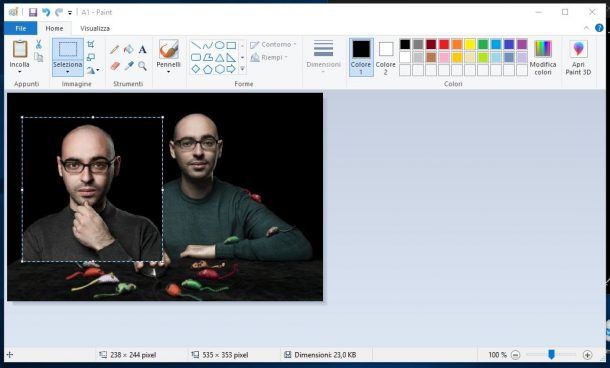Open the Seleziona dropdown arrow
Screen dimensions: 610x368
pos(68,72)
